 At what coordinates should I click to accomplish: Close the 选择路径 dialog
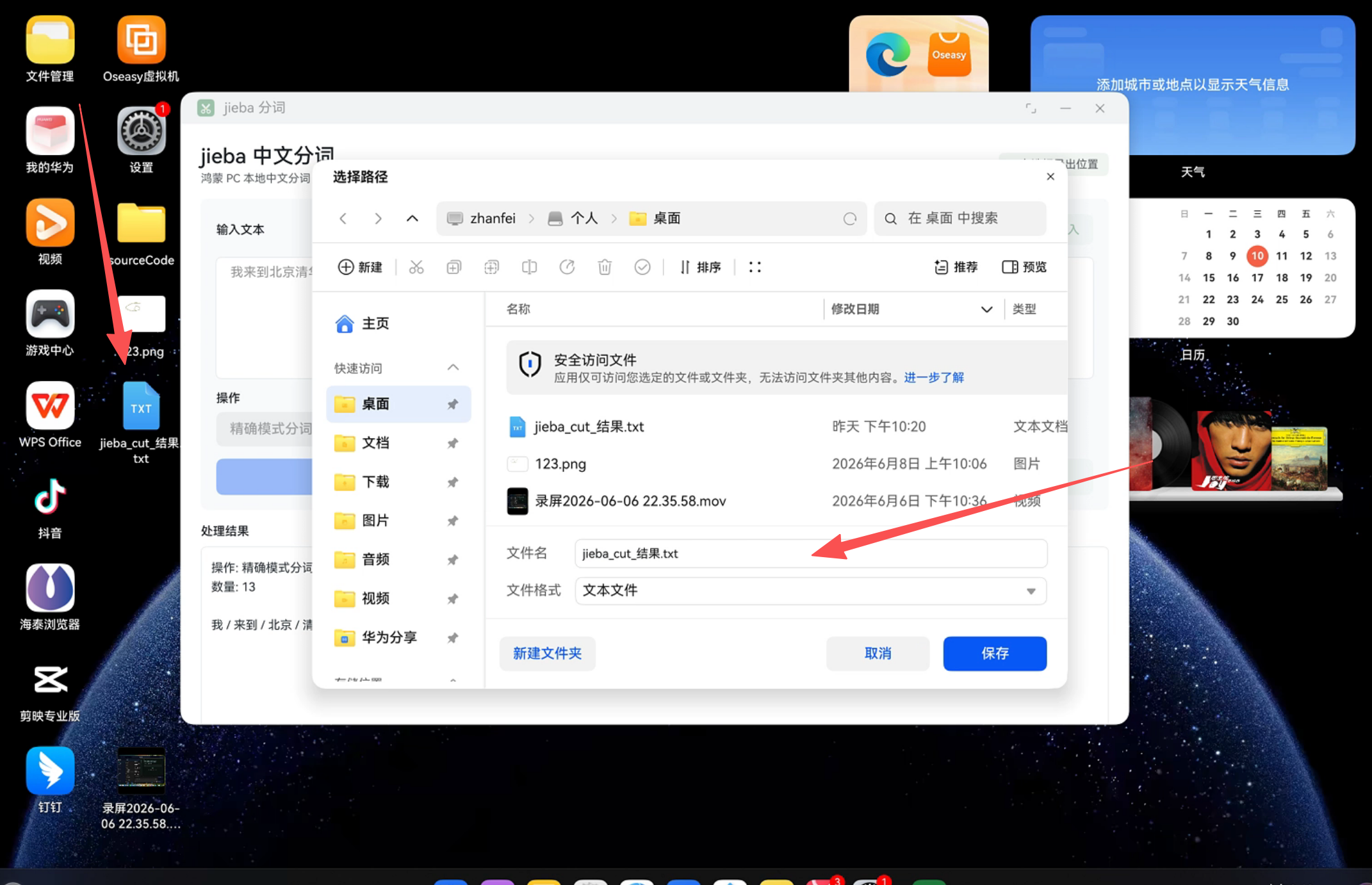1050,177
